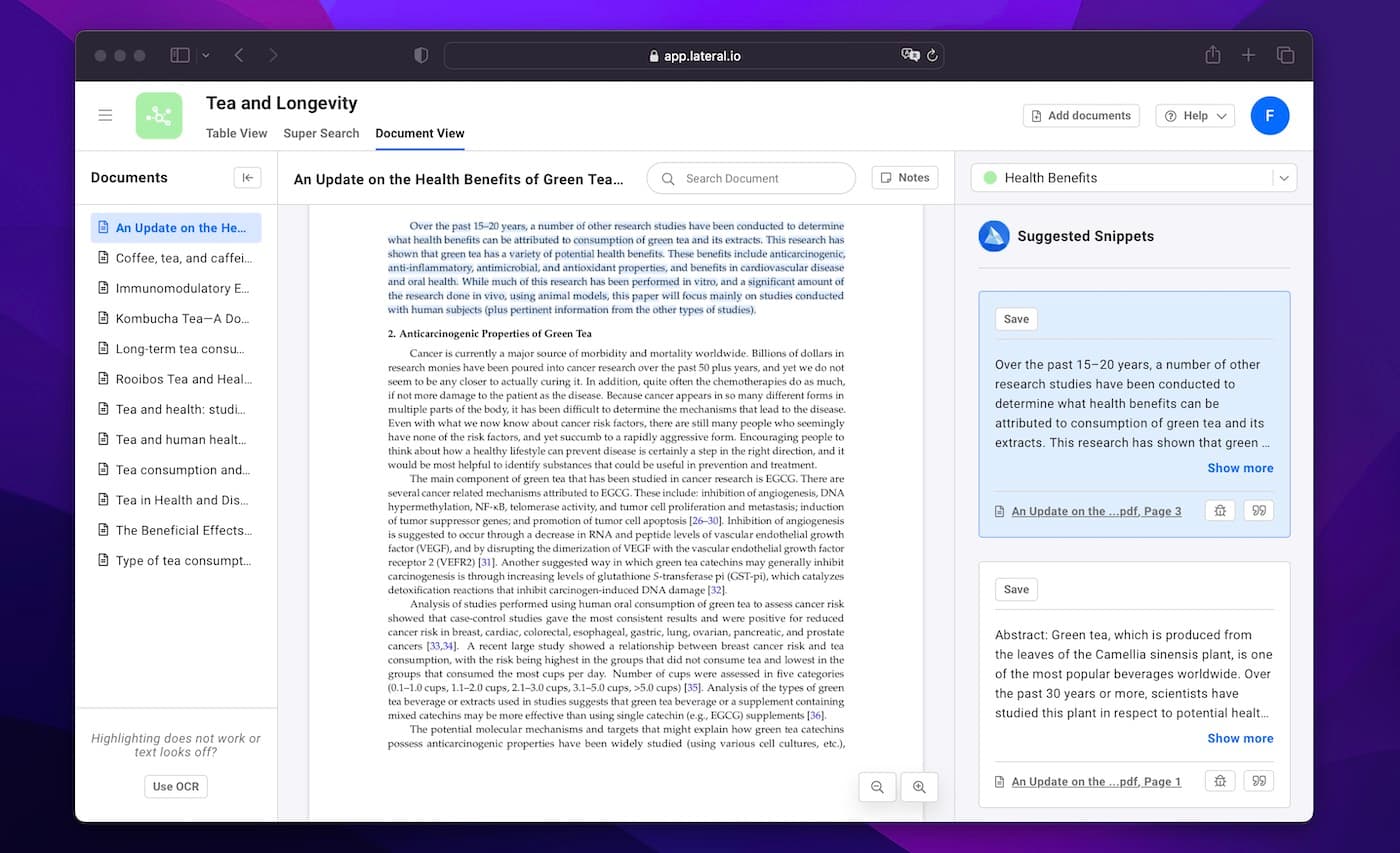Open the Help dropdown

tap(1195, 116)
